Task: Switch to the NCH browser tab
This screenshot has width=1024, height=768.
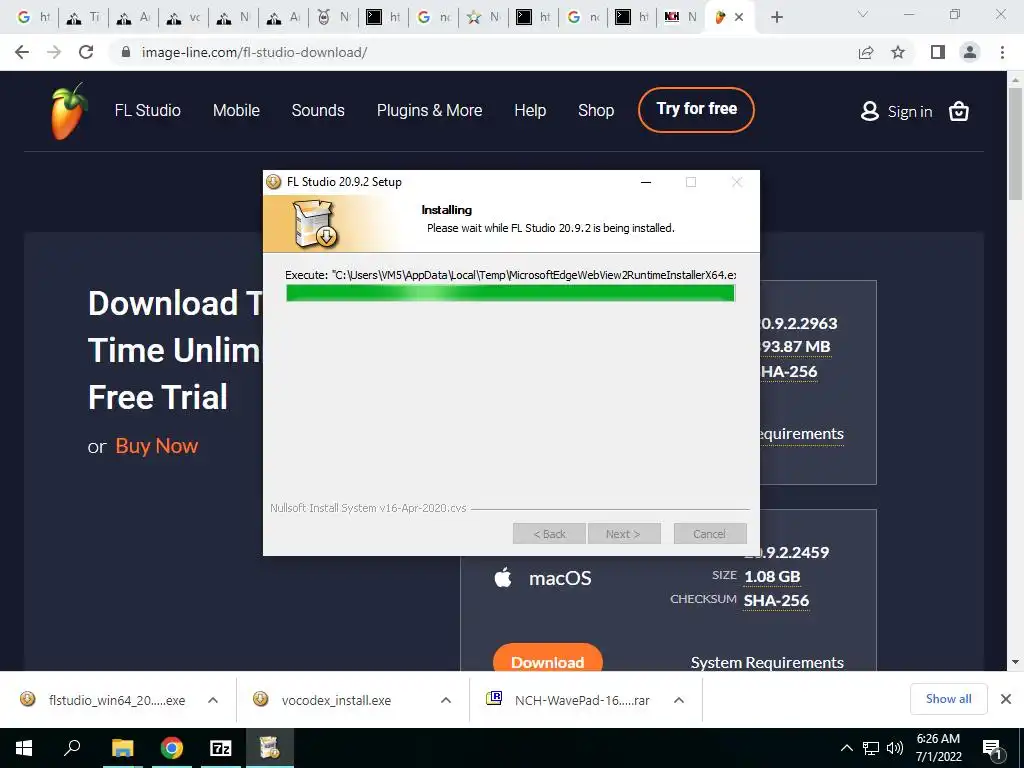Action: pyautogui.click(x=680, y=17)
